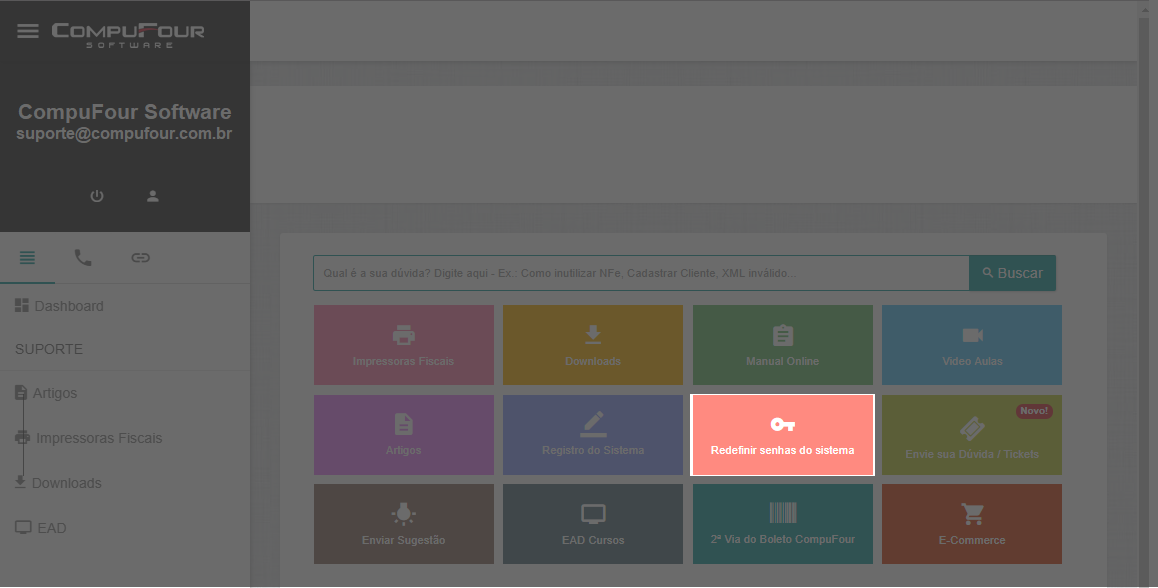Open the Video Aulas tile
The image size is (1158, 588).
[x=971, y=345]
